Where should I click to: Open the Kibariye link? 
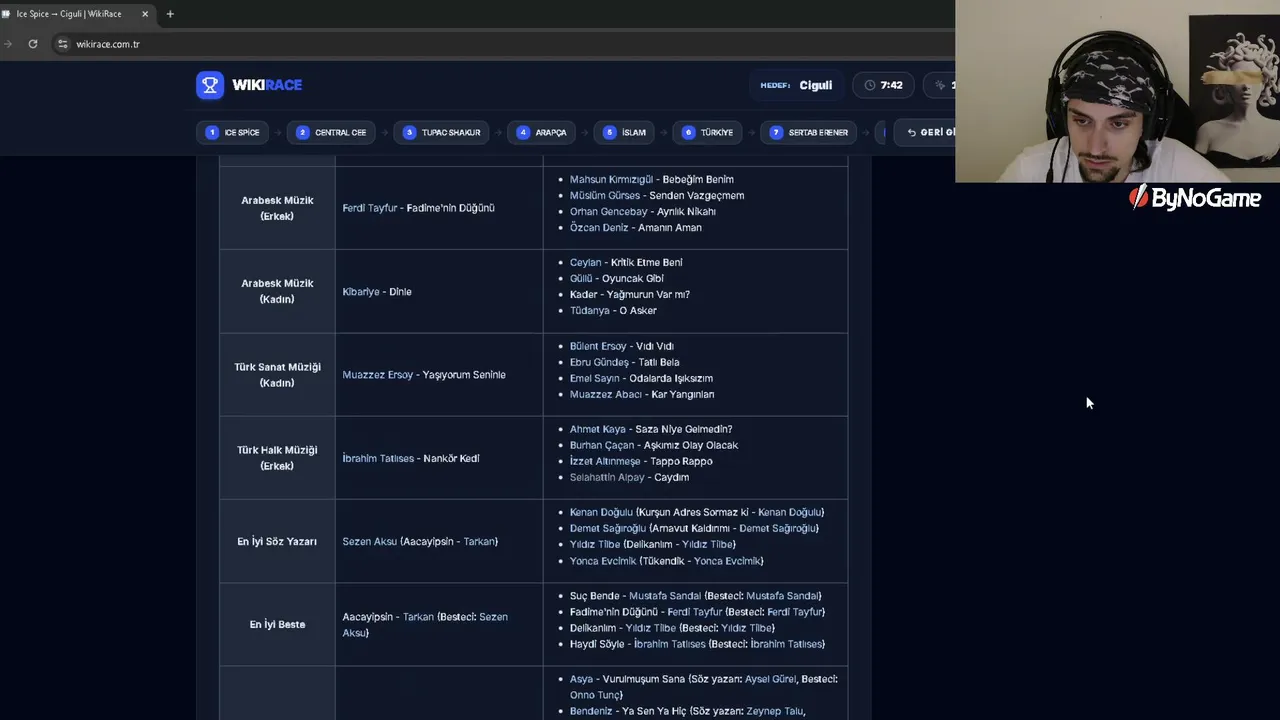point(361,291)
